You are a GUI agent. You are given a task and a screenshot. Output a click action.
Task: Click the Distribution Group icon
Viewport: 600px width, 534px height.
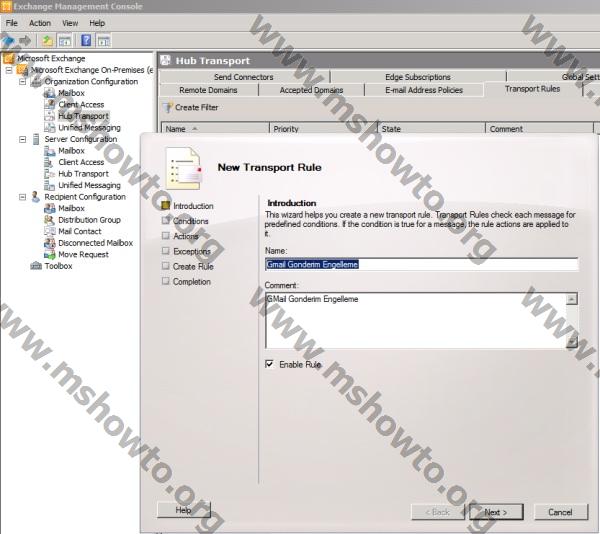[49, 220]
